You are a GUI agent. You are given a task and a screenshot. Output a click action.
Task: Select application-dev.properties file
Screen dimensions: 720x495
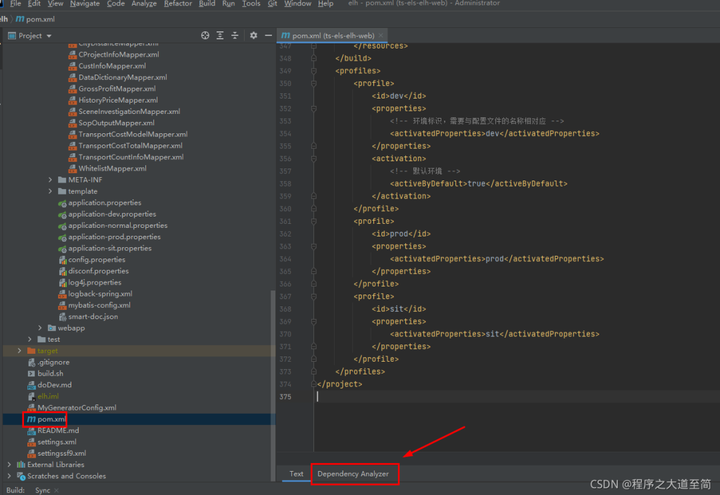(x=112, y=214)
